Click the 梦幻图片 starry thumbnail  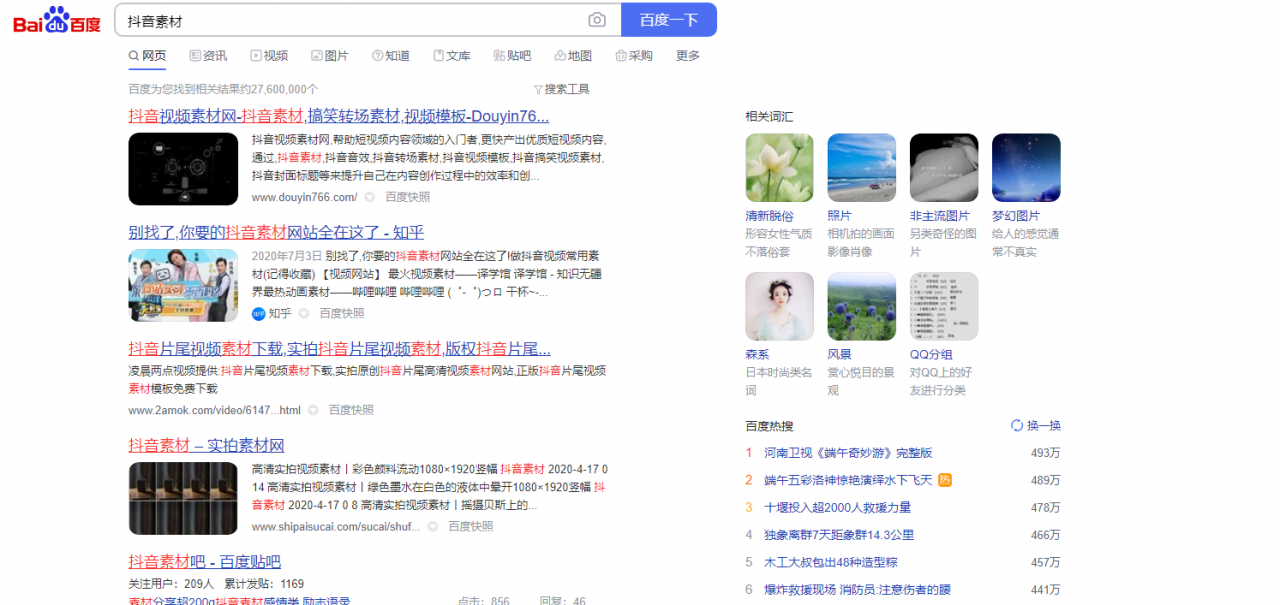pyautogui.click(x=1026, y=168)
